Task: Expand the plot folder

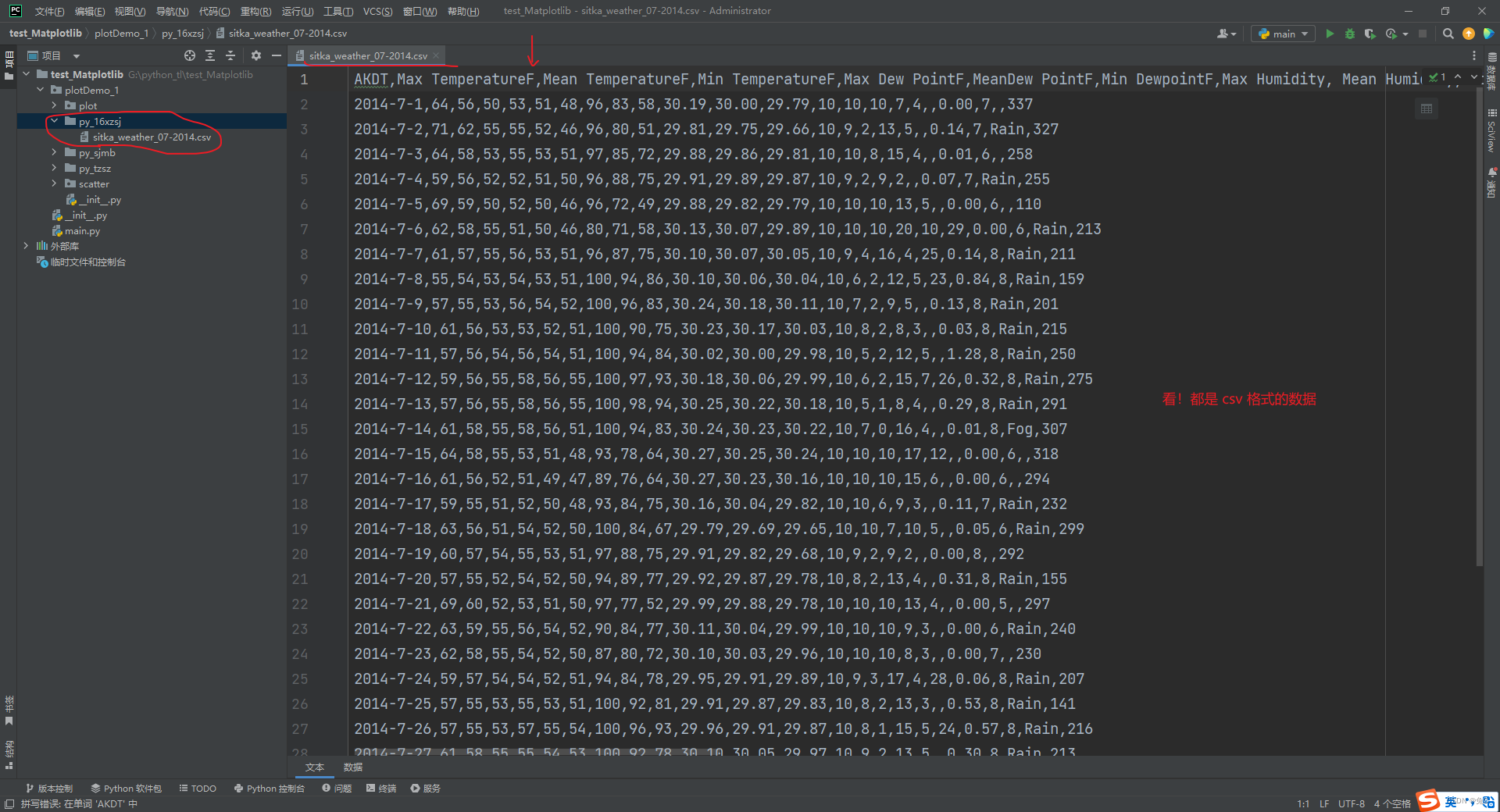Action: [x=54, y=105]
